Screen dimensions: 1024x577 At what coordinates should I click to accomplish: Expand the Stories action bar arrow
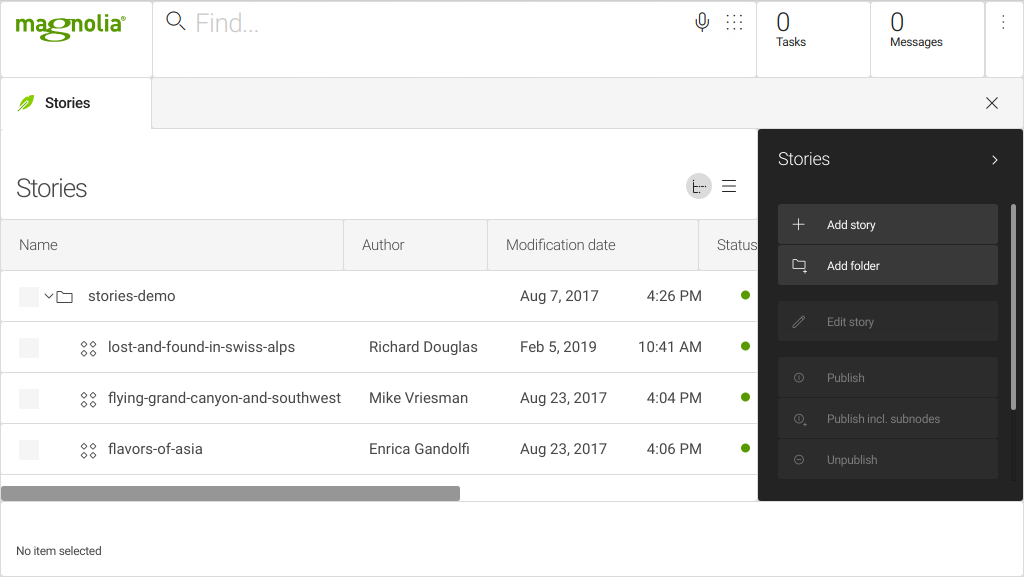pos(994,159)
